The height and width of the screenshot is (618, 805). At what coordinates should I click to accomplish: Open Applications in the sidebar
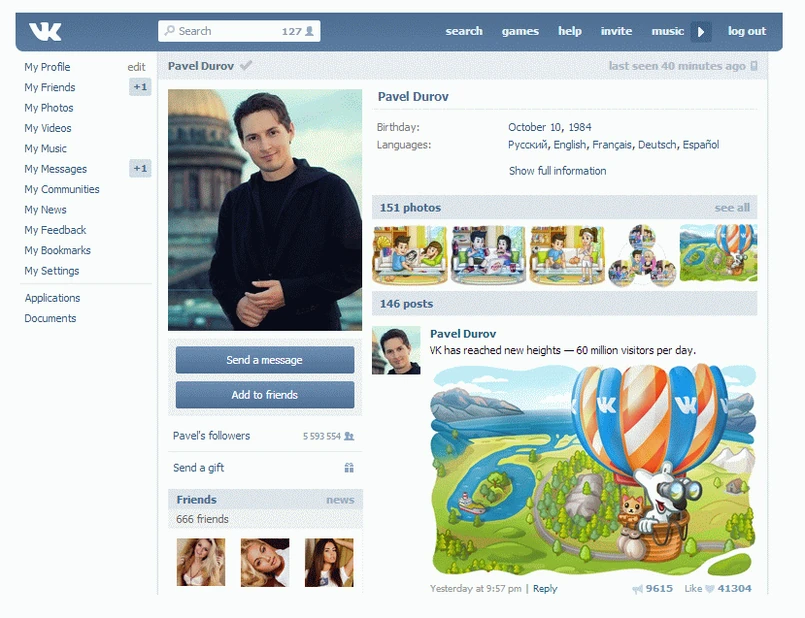tap(52, 298)
